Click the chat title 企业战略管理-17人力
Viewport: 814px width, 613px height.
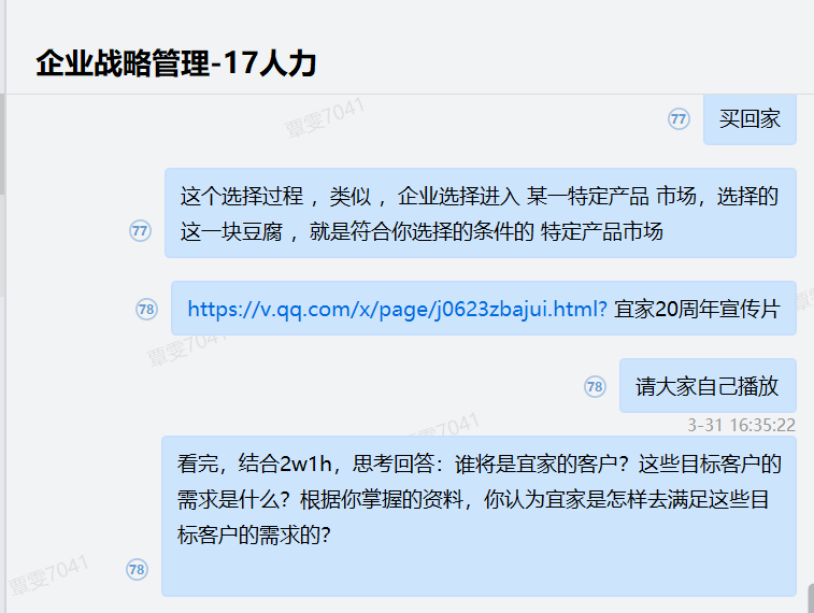pos(176,63)
